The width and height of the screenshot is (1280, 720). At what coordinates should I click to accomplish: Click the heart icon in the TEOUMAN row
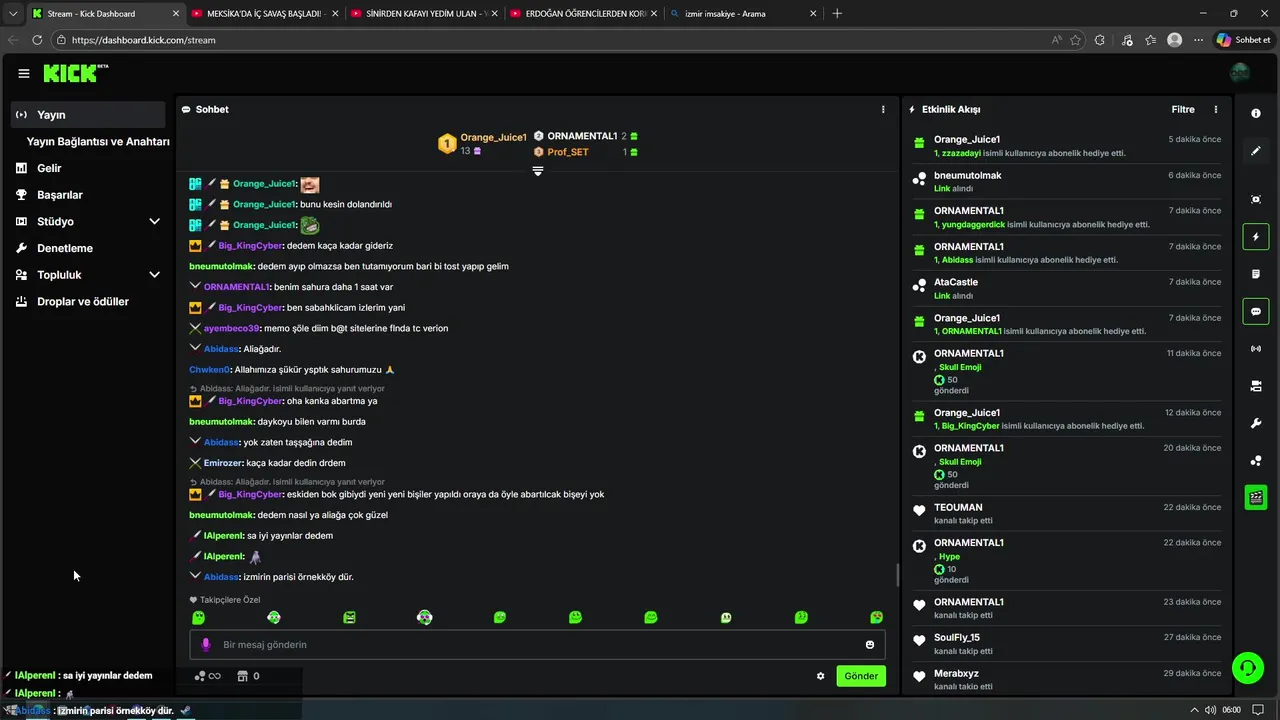[x=919, y=511]
